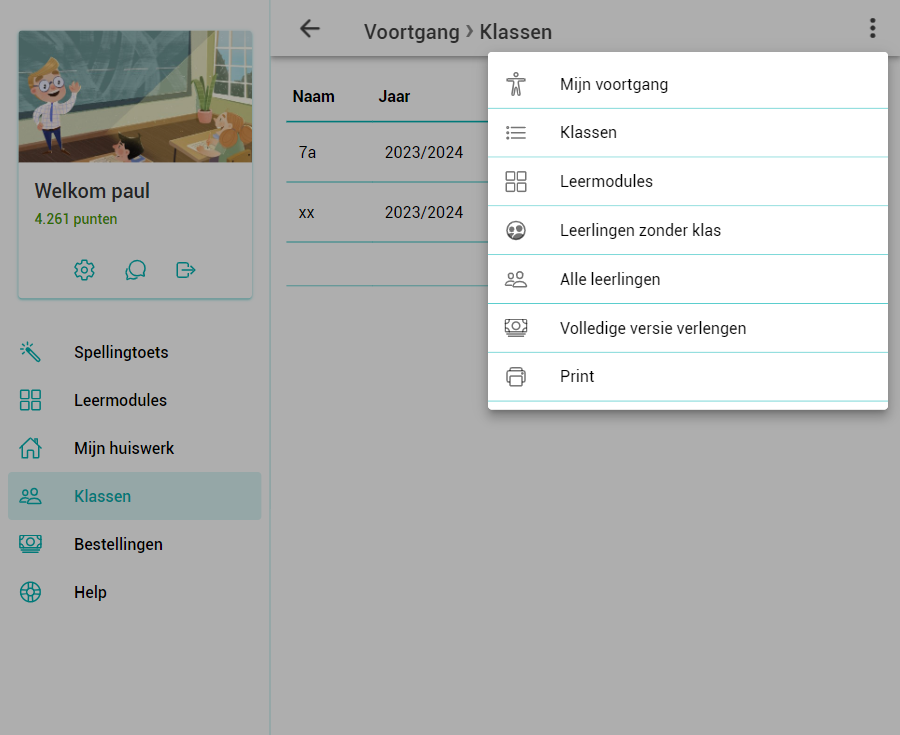Select Leerlingen zonder klas menu entry
This screenshot has height=735, width=900.
(640, 230)
